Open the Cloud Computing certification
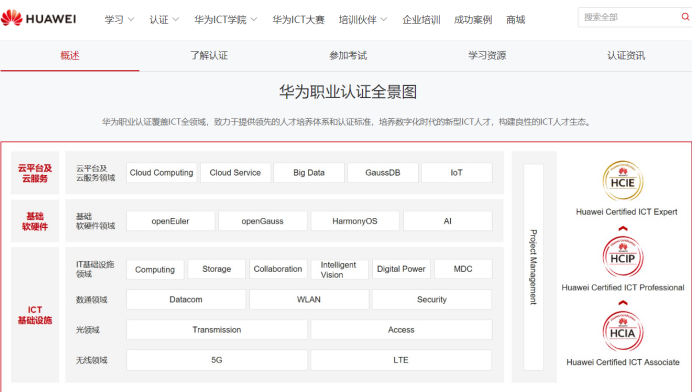Viewport: 692px width, 392px height. [x=162, y=173]
